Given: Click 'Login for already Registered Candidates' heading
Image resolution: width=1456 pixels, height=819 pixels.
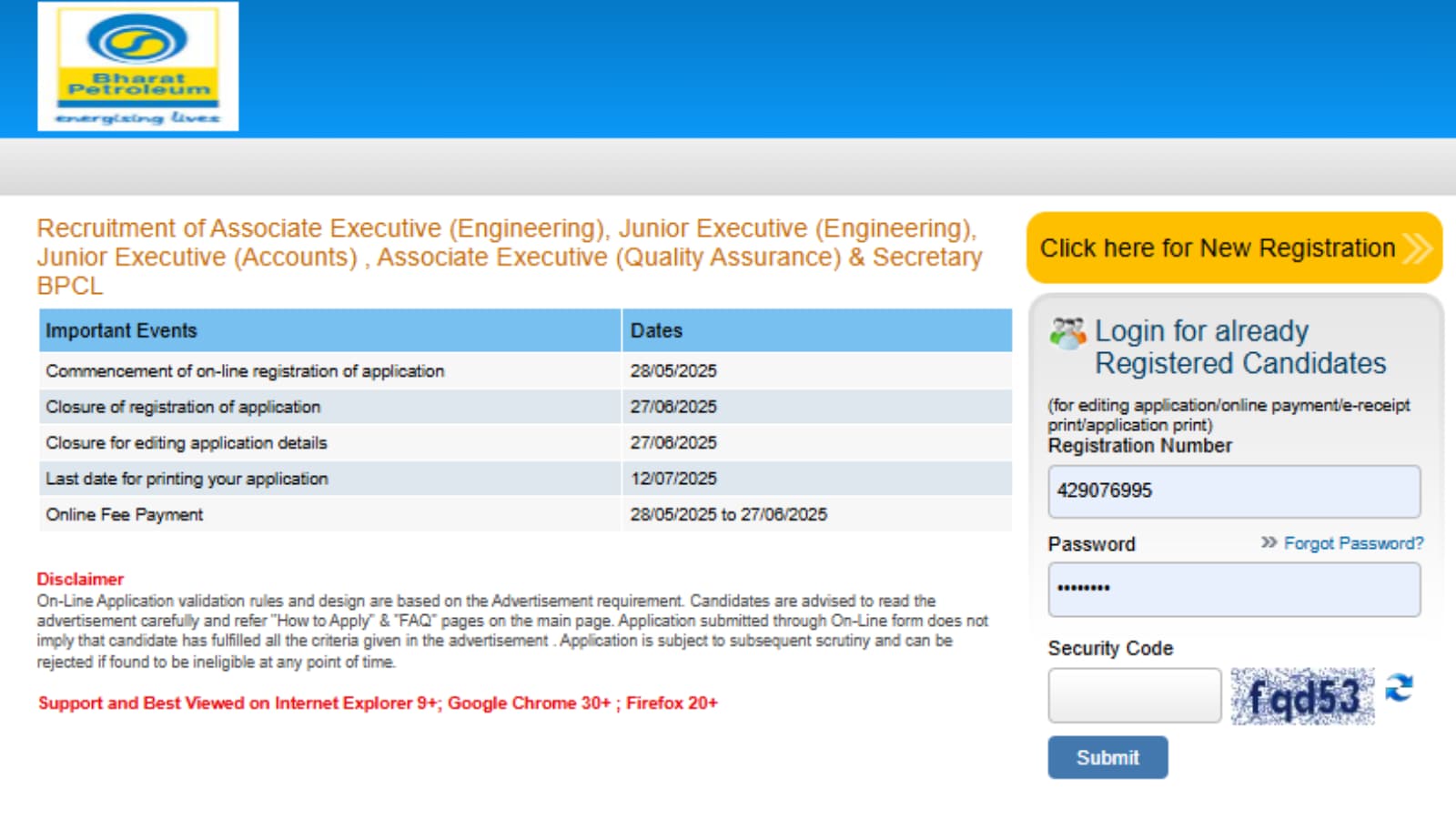Looking at the screenshot, I should tap(1239, 347).
